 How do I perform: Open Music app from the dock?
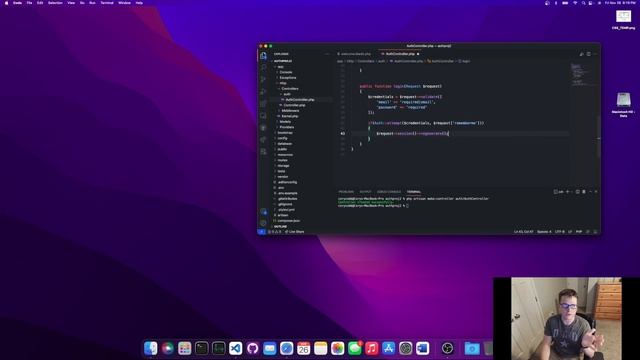point(371,348)
